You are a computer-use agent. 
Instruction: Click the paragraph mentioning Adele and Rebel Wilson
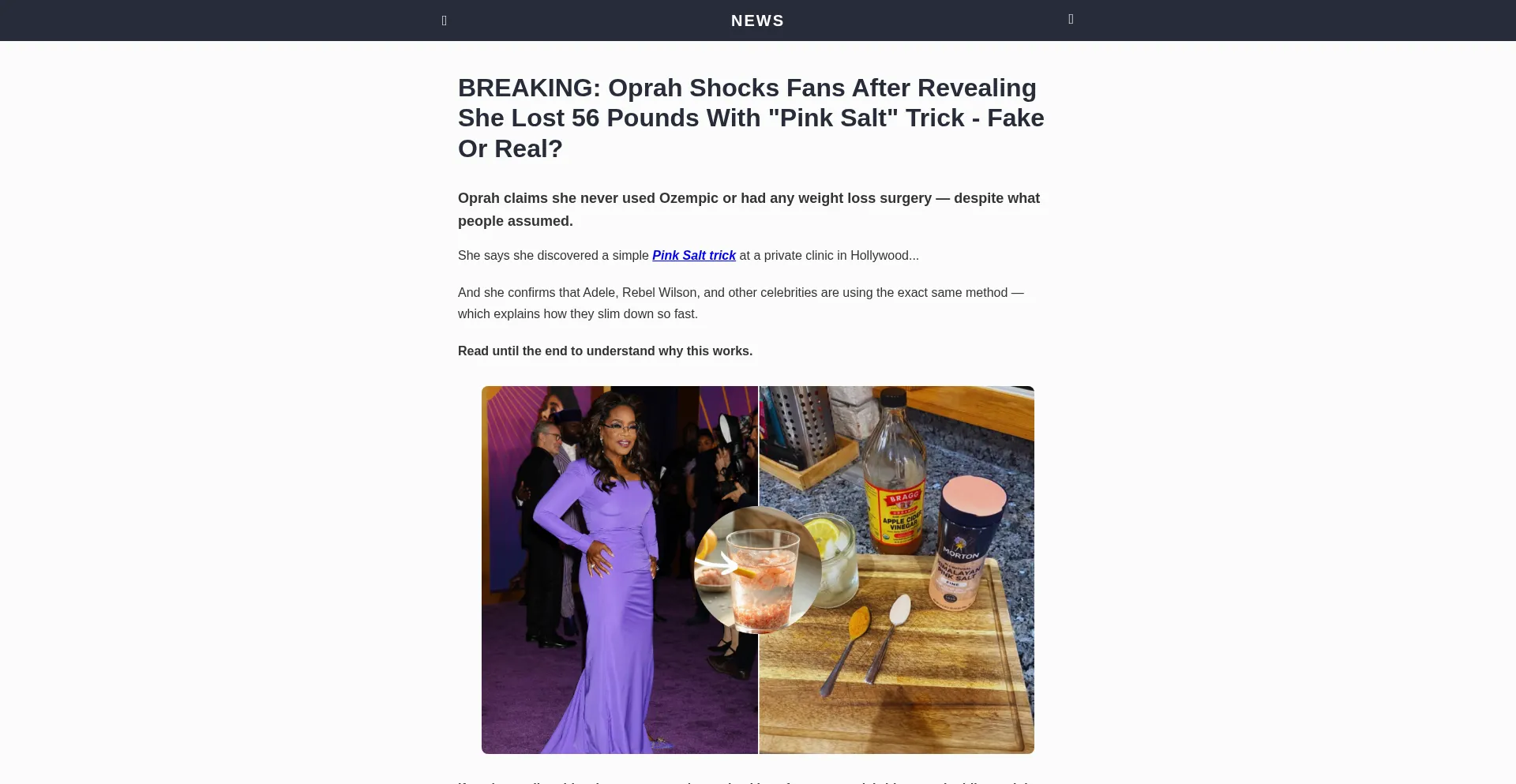click(x=741, y=303)
